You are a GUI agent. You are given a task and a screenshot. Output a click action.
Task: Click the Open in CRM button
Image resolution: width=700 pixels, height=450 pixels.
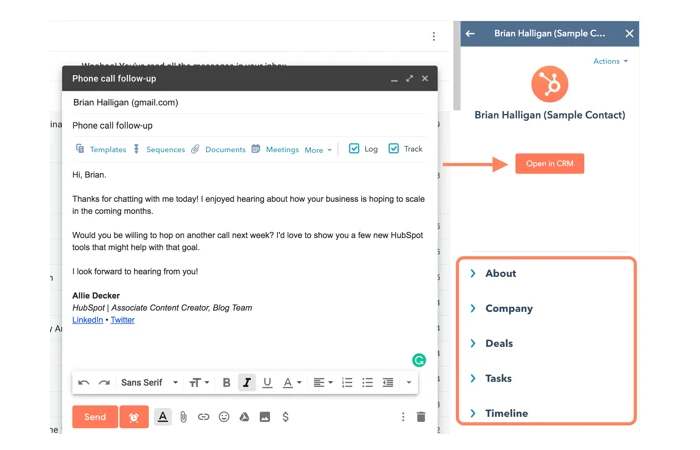click(550, 163)
